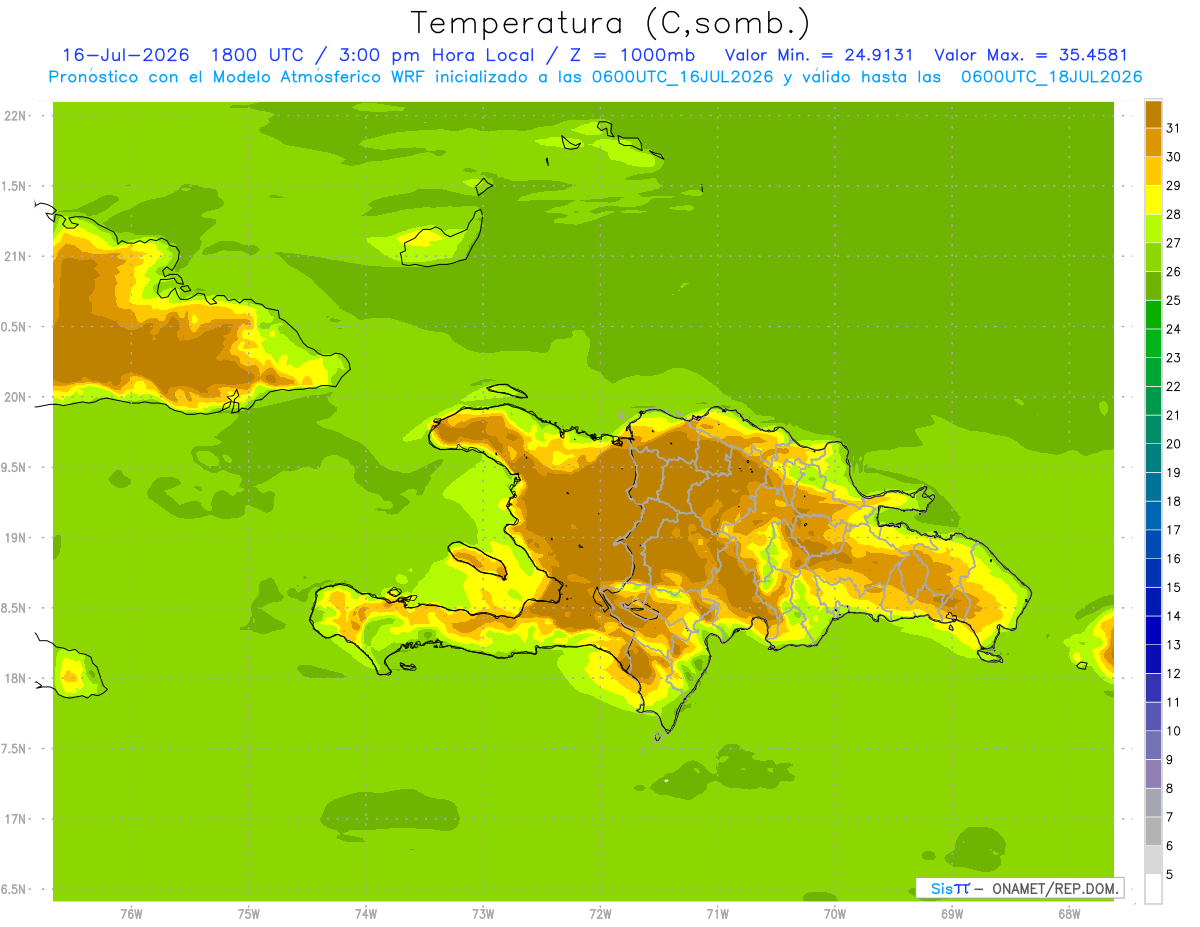Click the legend value '10'
Viewport: 1200px width, 927px height.
[1174, 731]
